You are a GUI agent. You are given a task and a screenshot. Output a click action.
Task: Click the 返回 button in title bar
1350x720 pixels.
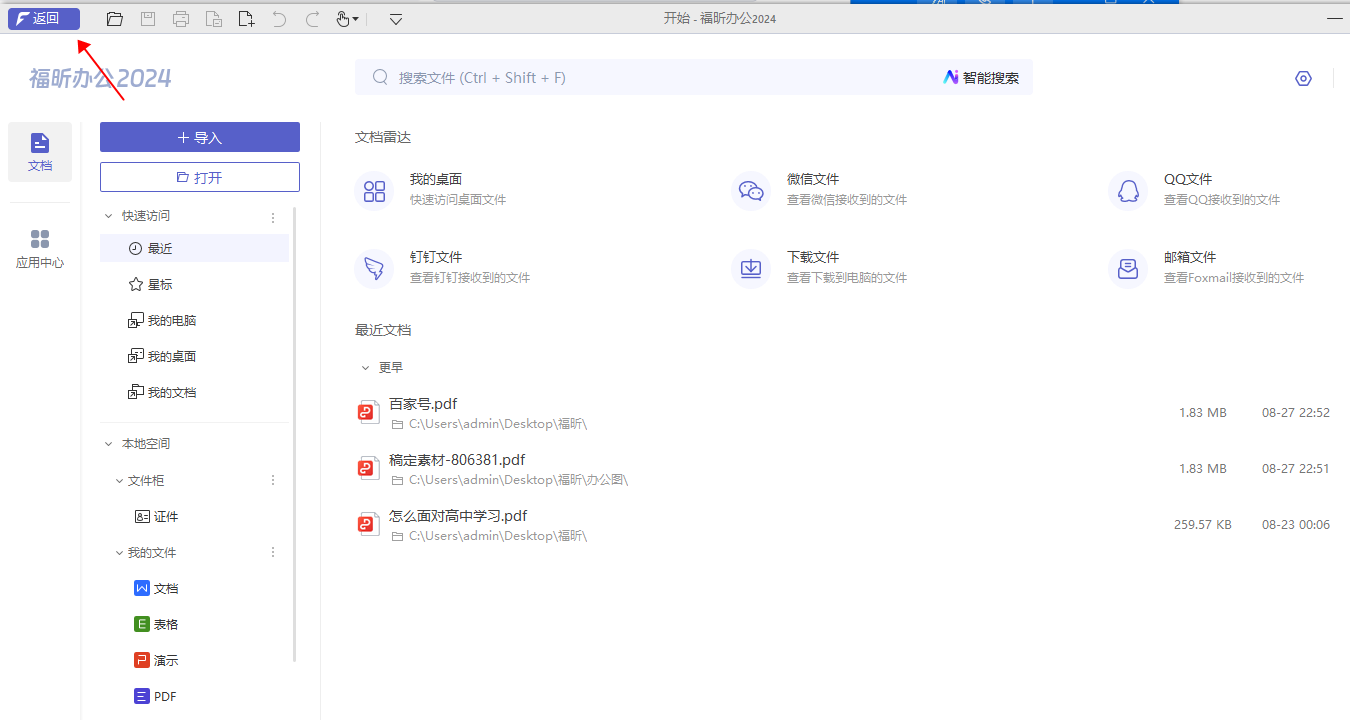44,18
